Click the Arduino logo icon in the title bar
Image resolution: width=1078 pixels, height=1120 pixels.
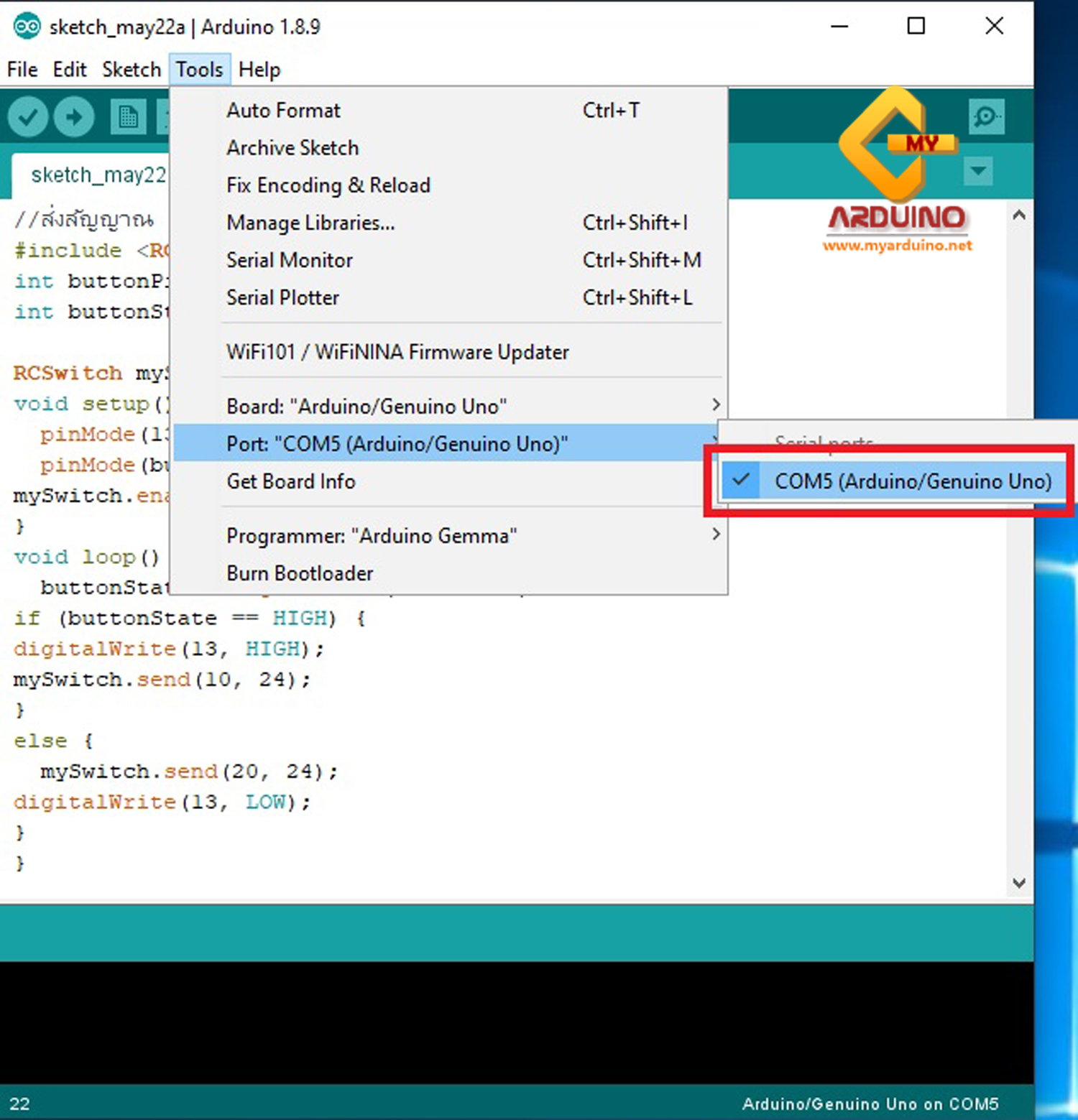[27, 26]
